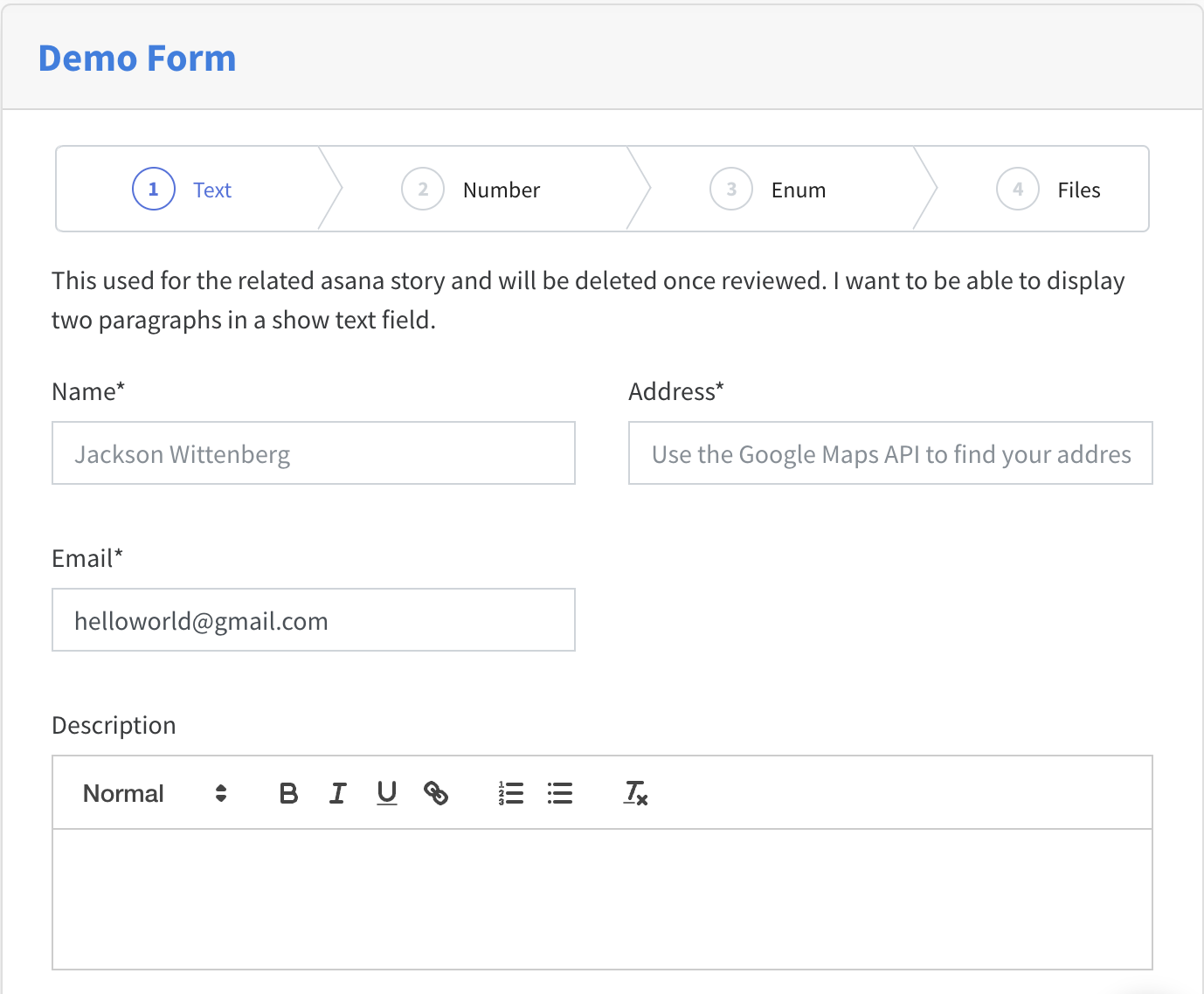The width and height of the screenshot is (1204, 994).
Task: Toggle italic formatting in the Description toolbar
Action: click(338, 793)
